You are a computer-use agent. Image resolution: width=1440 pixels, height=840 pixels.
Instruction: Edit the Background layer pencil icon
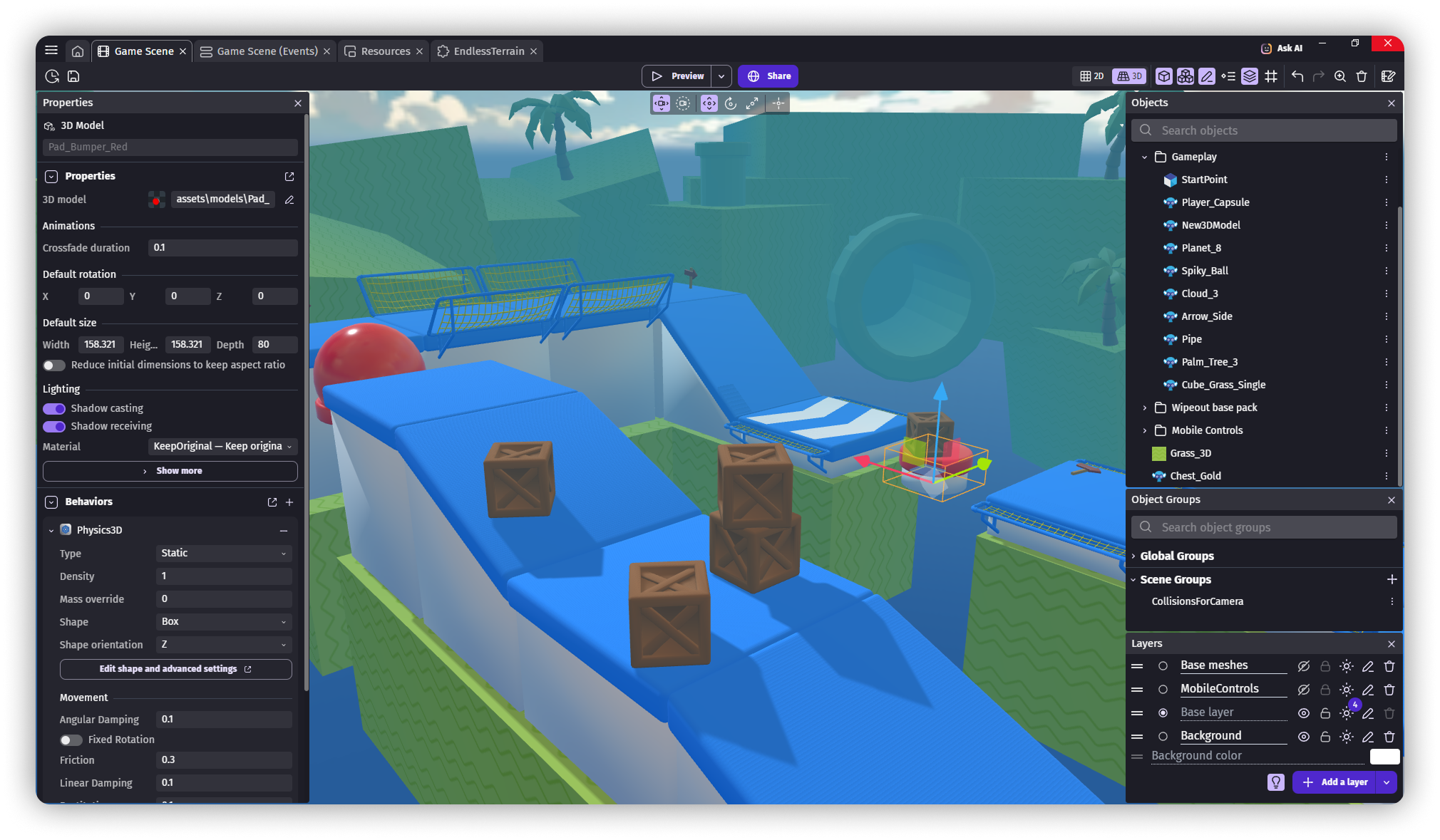point(1367,737)
